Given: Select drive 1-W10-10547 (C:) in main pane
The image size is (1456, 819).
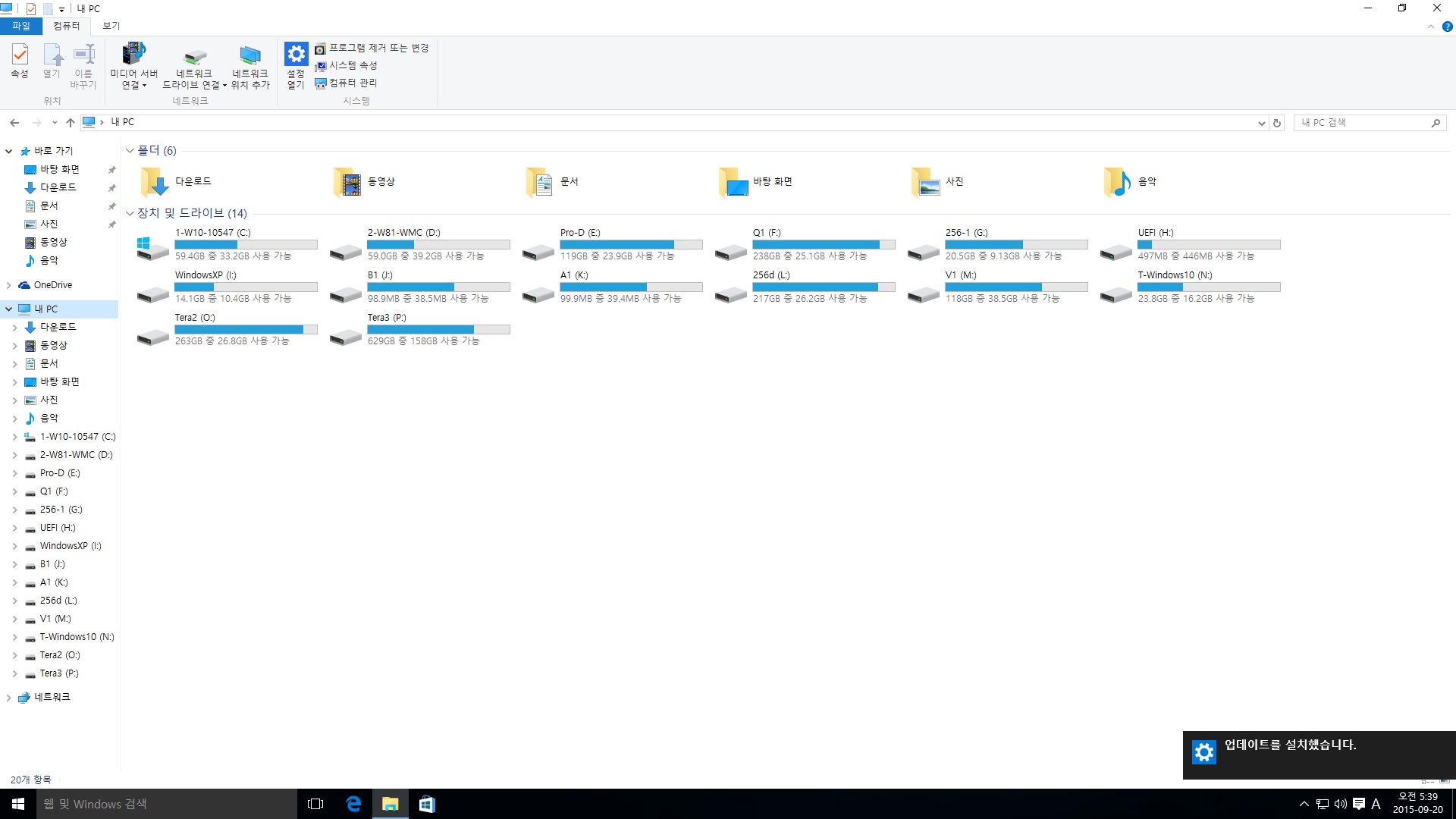Looking at the screenshot, I should pos(227,244).
